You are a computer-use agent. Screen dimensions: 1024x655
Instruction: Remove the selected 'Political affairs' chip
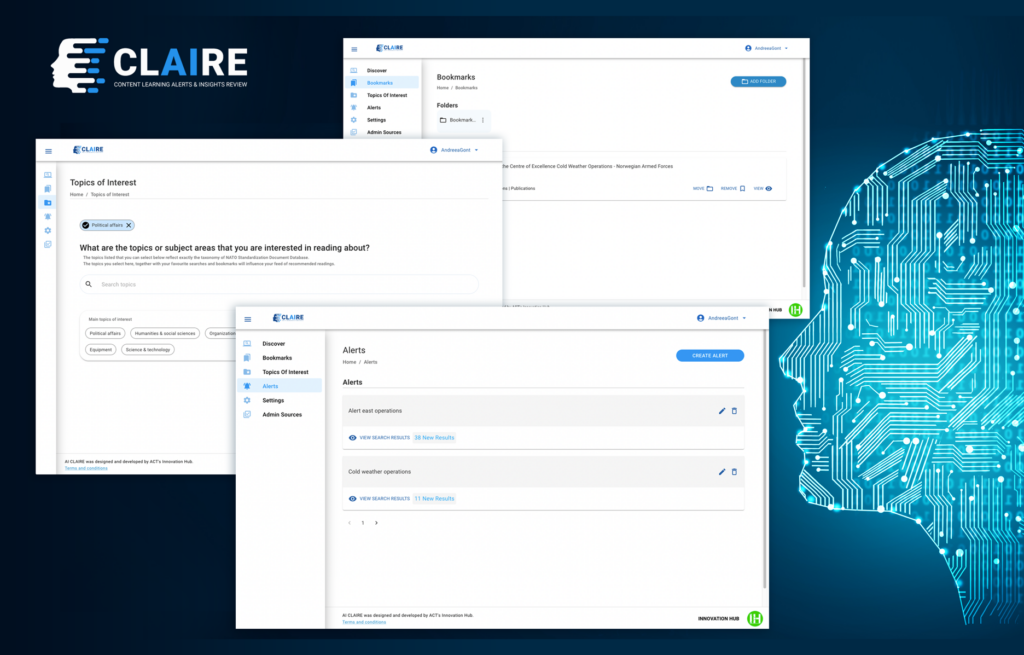129,225
